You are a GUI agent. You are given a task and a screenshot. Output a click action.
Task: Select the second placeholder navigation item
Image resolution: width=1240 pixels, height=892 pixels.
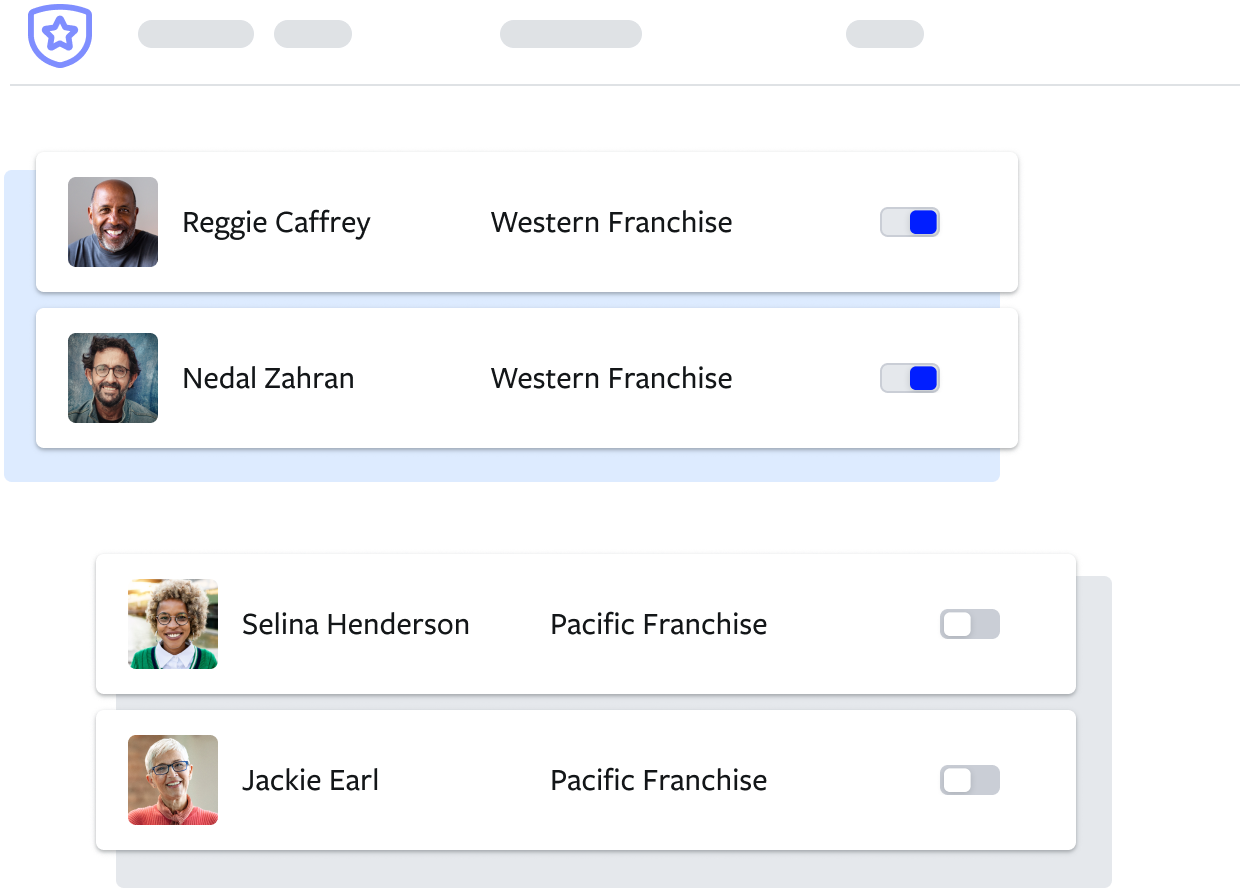pos(313,34)
